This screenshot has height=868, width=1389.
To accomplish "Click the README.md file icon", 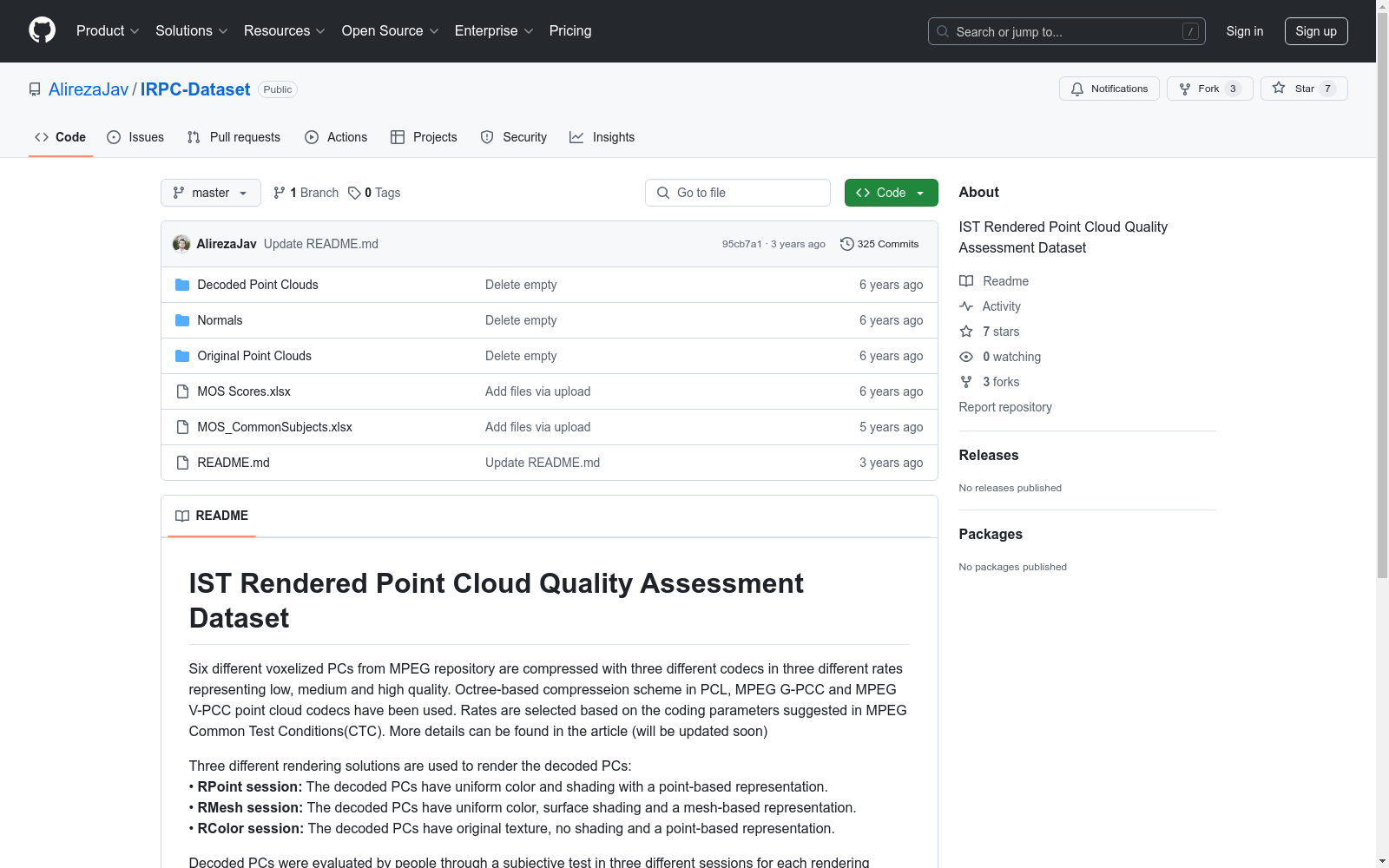I will (x=182, y=463).
